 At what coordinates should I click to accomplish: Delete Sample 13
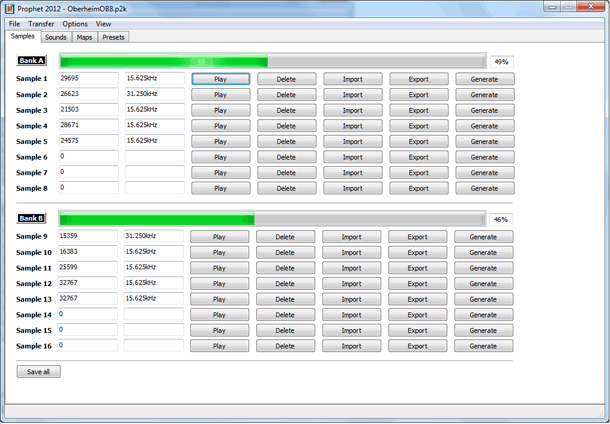[286, 299]
